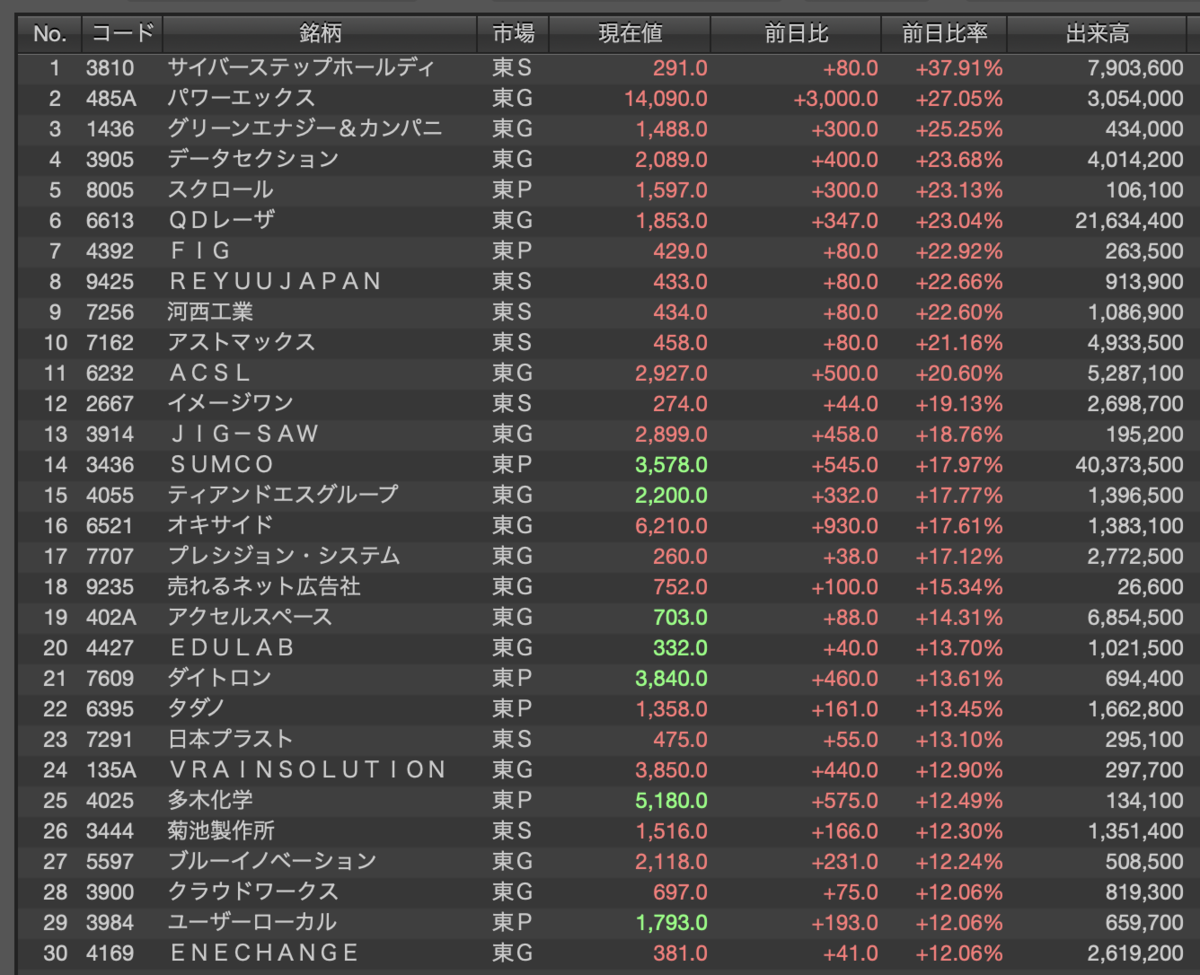The height and width of the screenshot is (975, 1200).
Task: Click the change rate +17.12%
Action: [959, 556]
